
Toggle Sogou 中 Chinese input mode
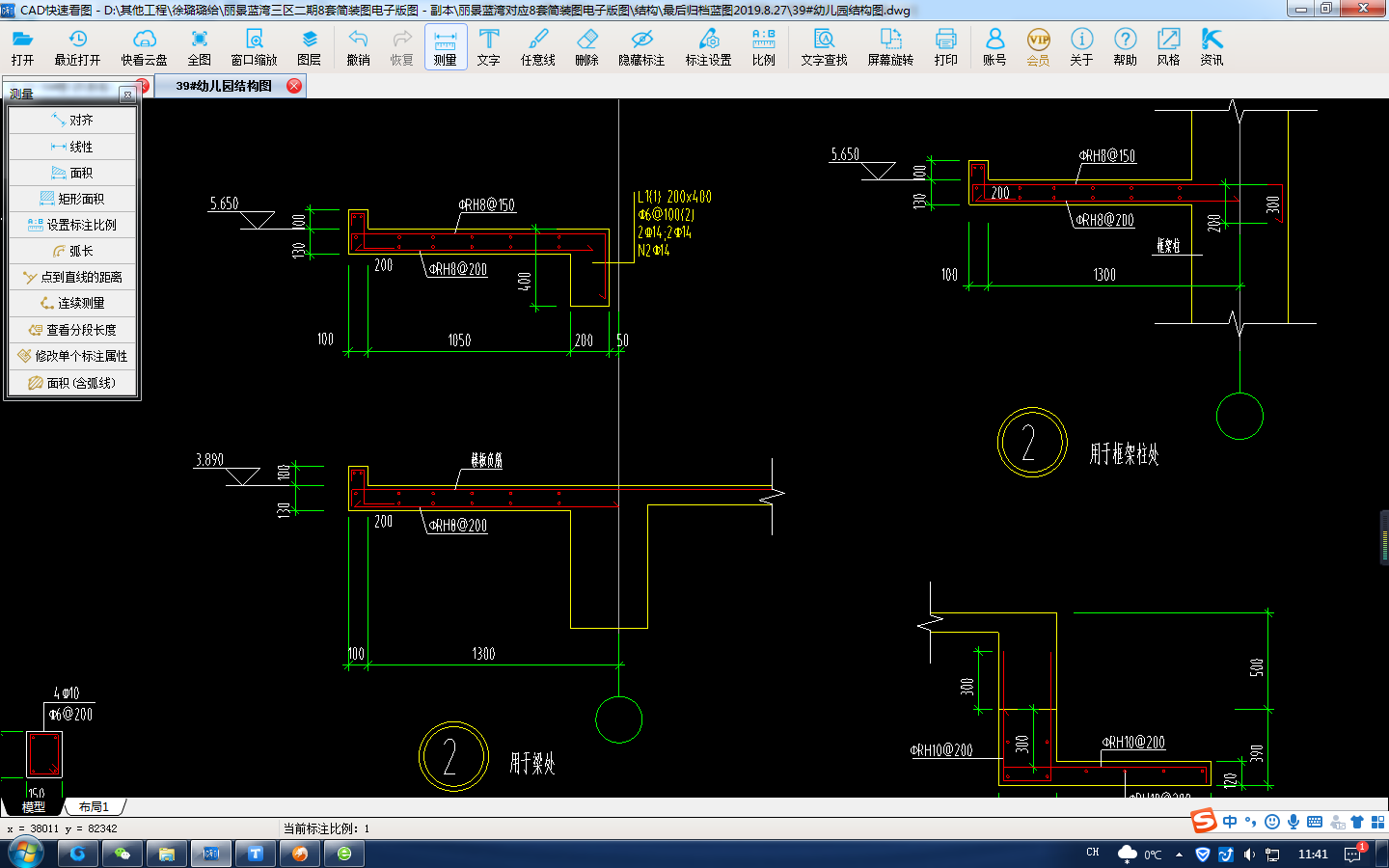point(1230,822)
